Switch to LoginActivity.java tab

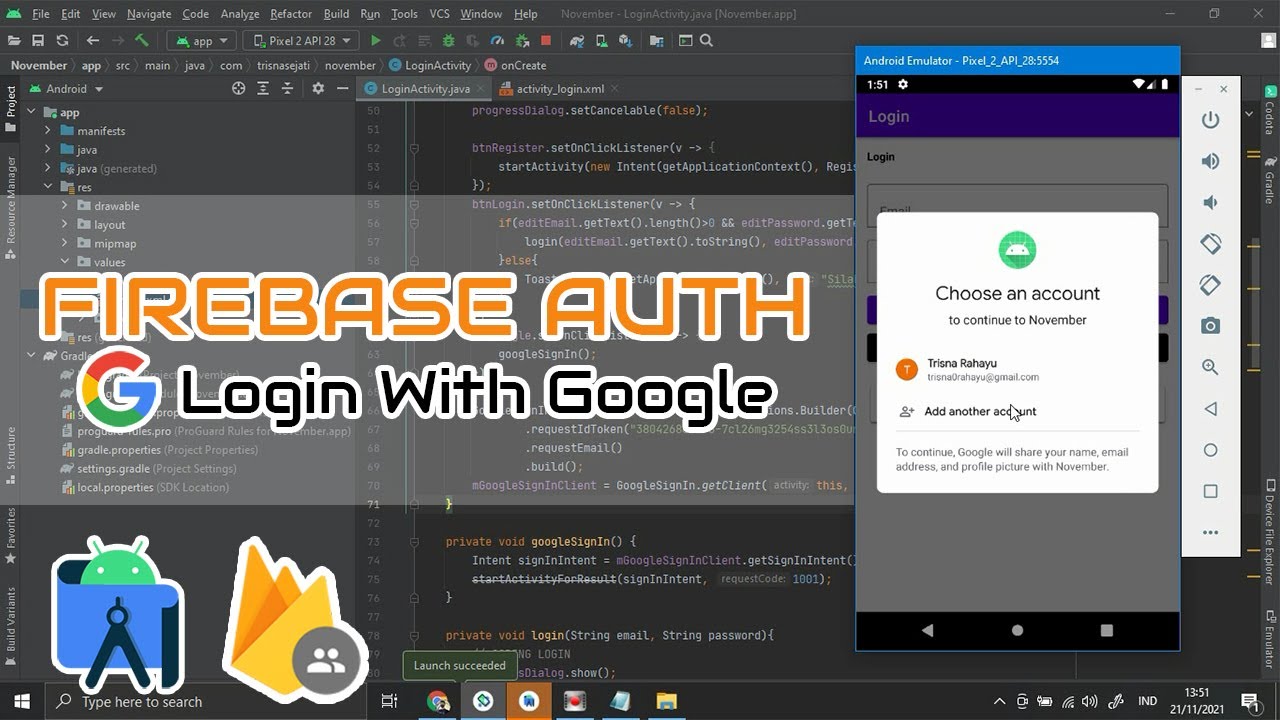point(426,88)
